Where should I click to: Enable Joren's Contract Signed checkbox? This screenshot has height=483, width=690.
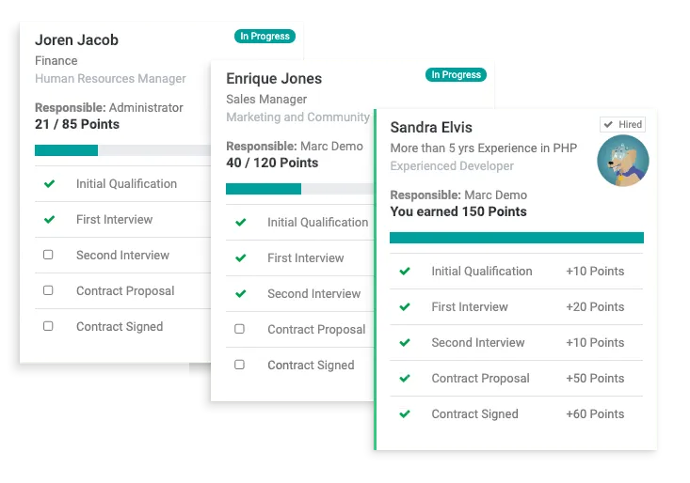(48, 326)
